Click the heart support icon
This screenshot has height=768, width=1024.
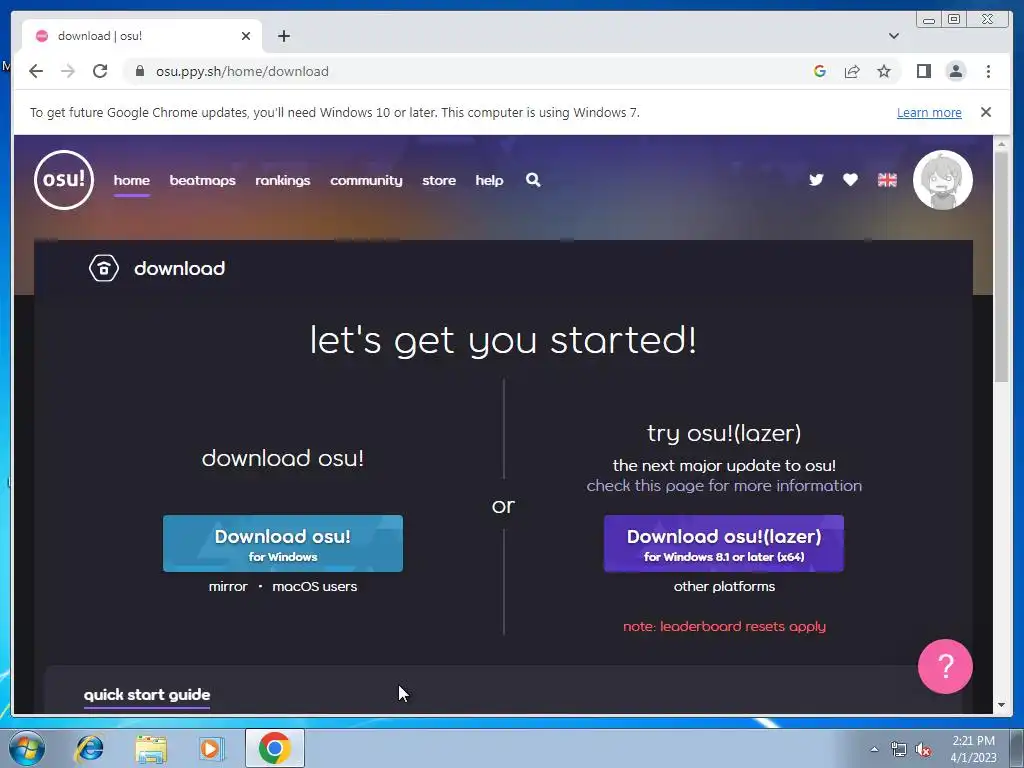pos(850,180)
